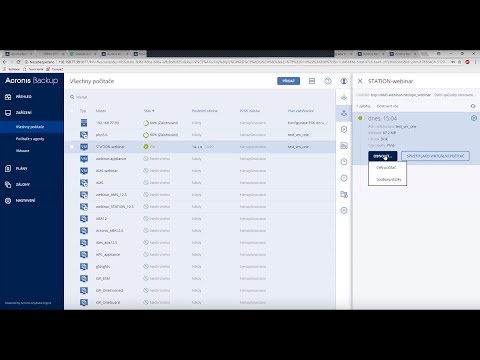Toggle the select-all checkbox in table header
The height and width of the screenshot is (360, 480).
pyautogui.click(x=72, y=110)
